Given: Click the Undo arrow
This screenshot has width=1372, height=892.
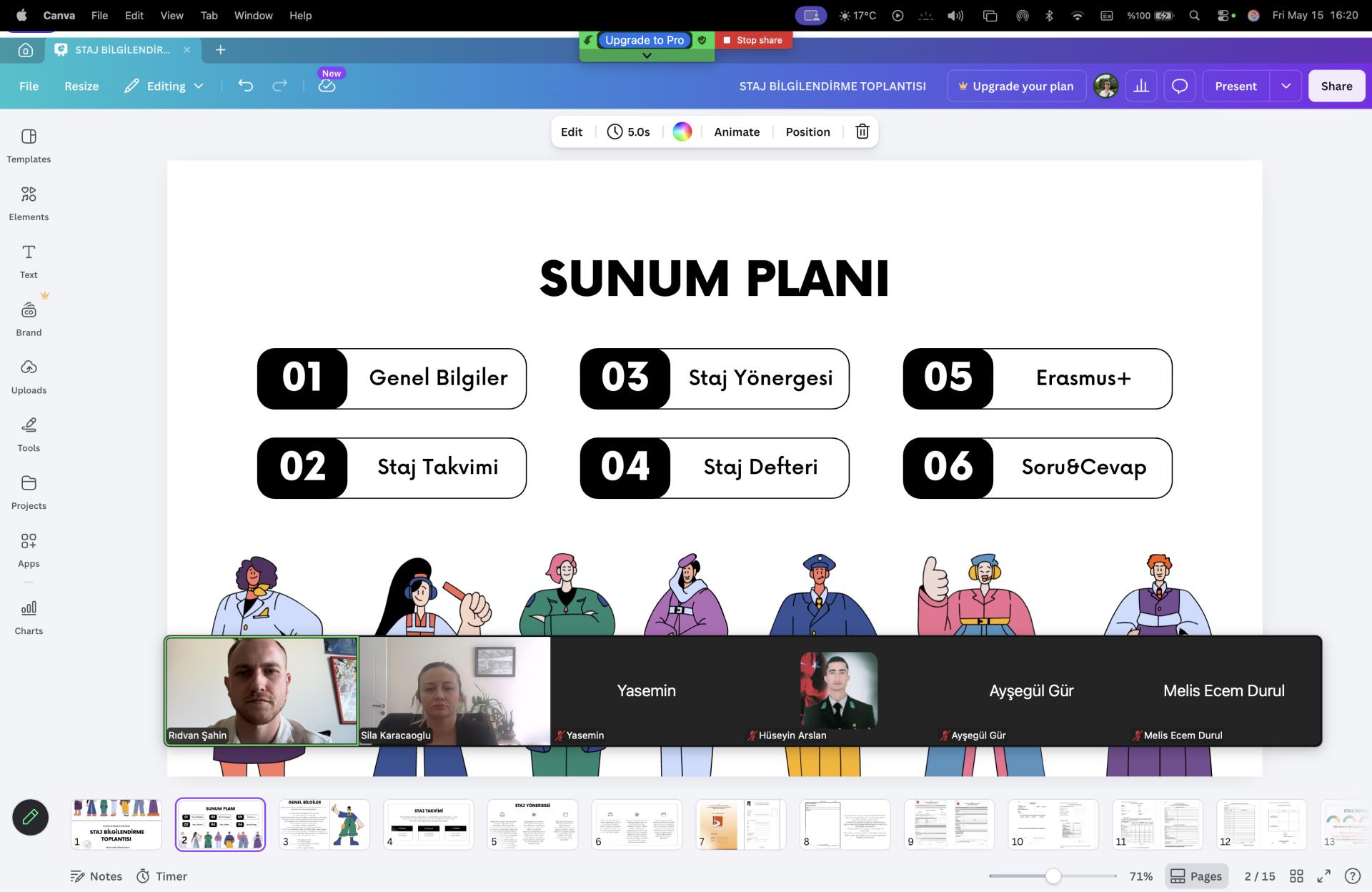Looking at the screenshot, I should 245,86.
